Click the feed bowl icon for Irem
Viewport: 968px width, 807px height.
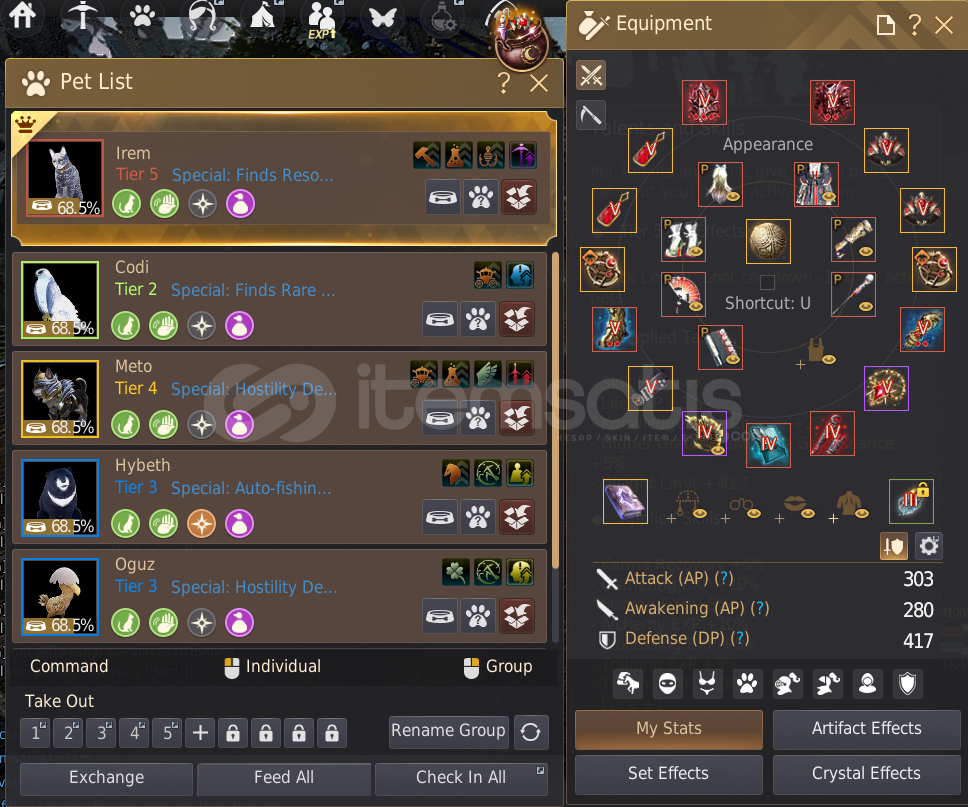[443, 198]
